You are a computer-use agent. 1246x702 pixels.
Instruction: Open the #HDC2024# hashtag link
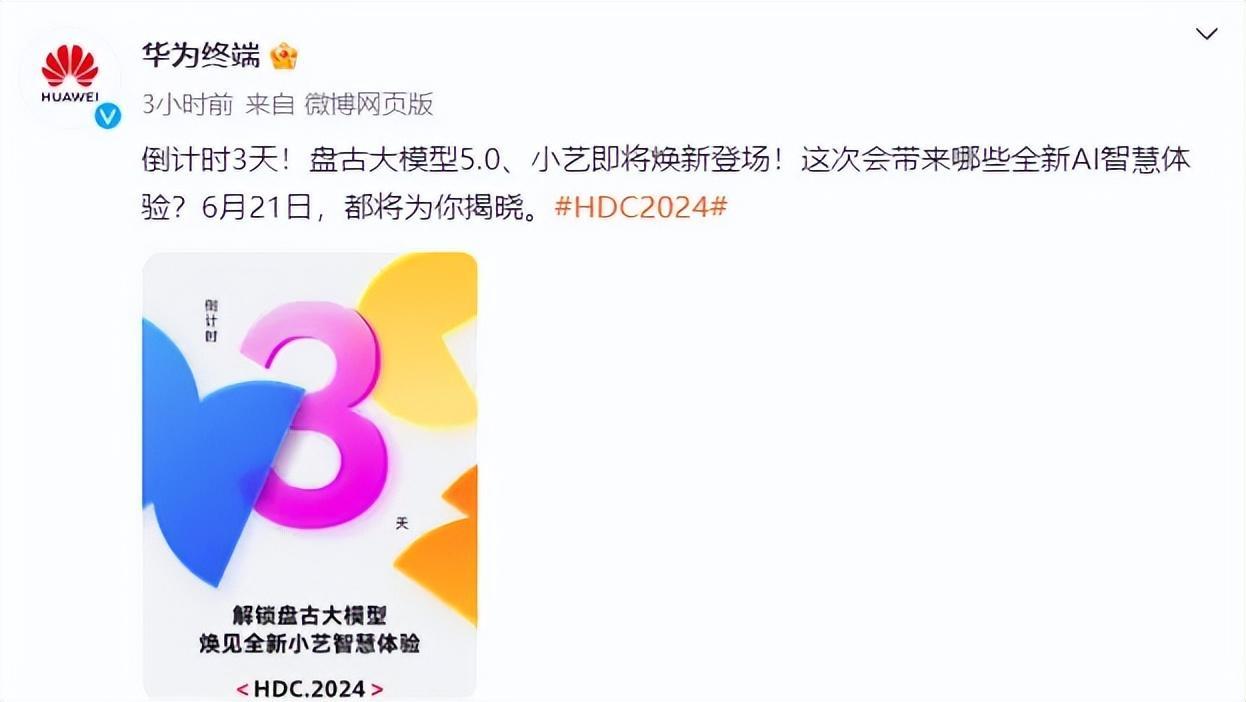click(x=640, y=207)
